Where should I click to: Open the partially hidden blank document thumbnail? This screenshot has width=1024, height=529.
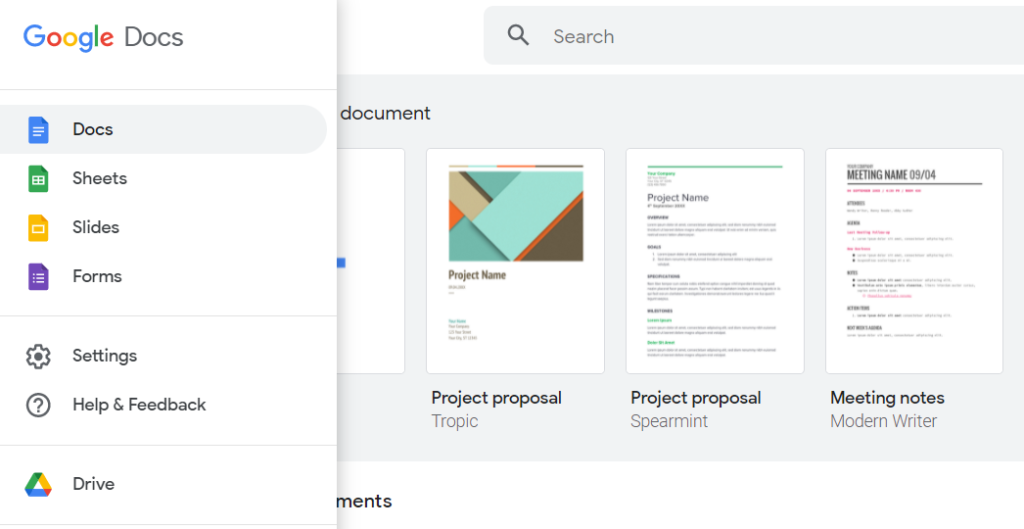(371, 261)
